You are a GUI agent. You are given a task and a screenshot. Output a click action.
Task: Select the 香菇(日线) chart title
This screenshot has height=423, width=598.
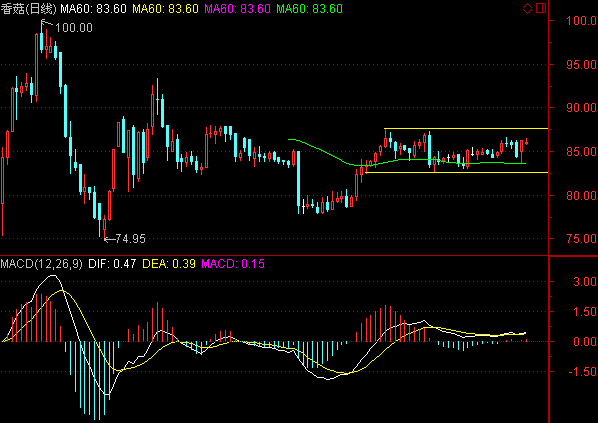[28, 9]
